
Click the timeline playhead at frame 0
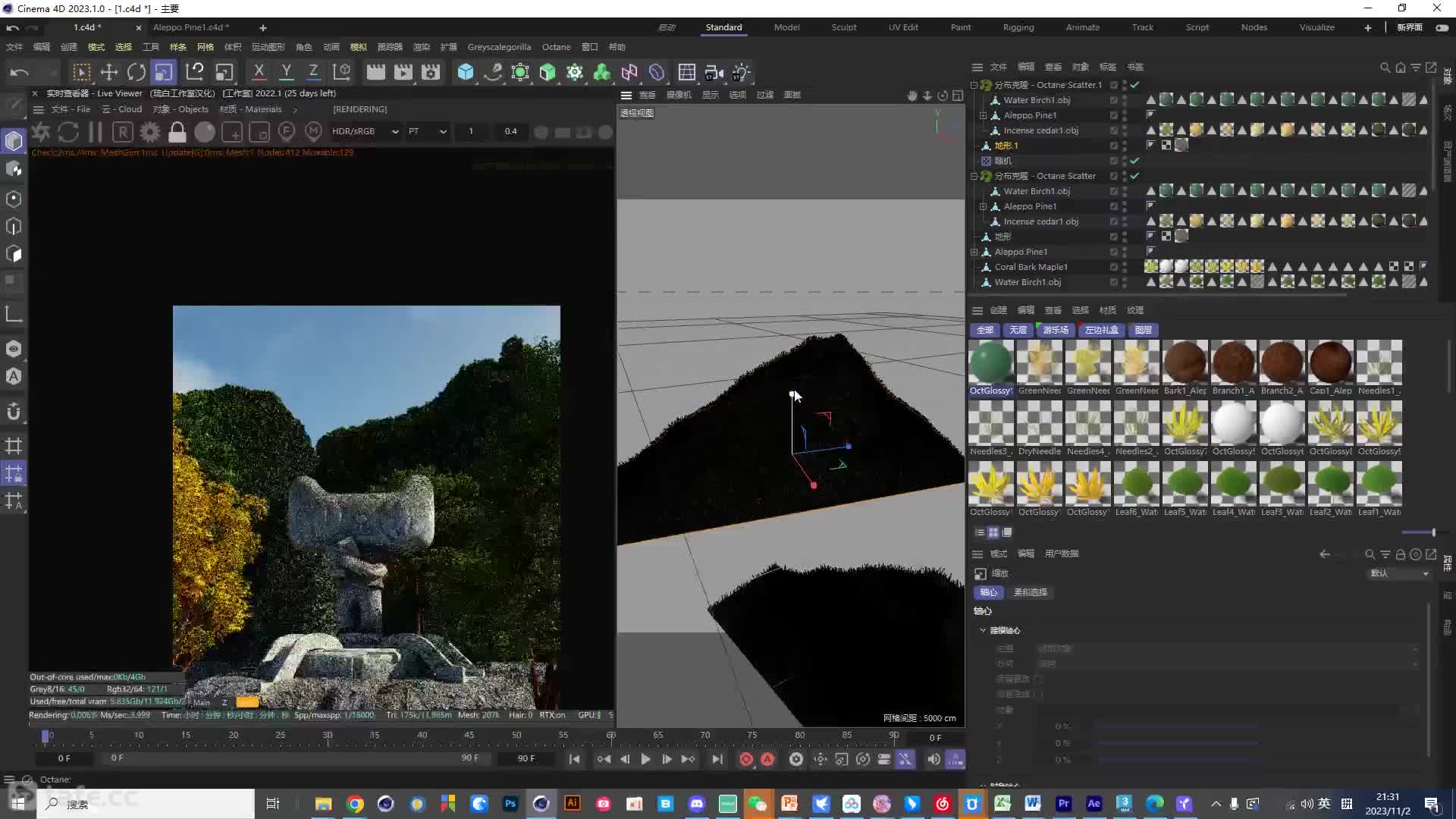(45, 736)
